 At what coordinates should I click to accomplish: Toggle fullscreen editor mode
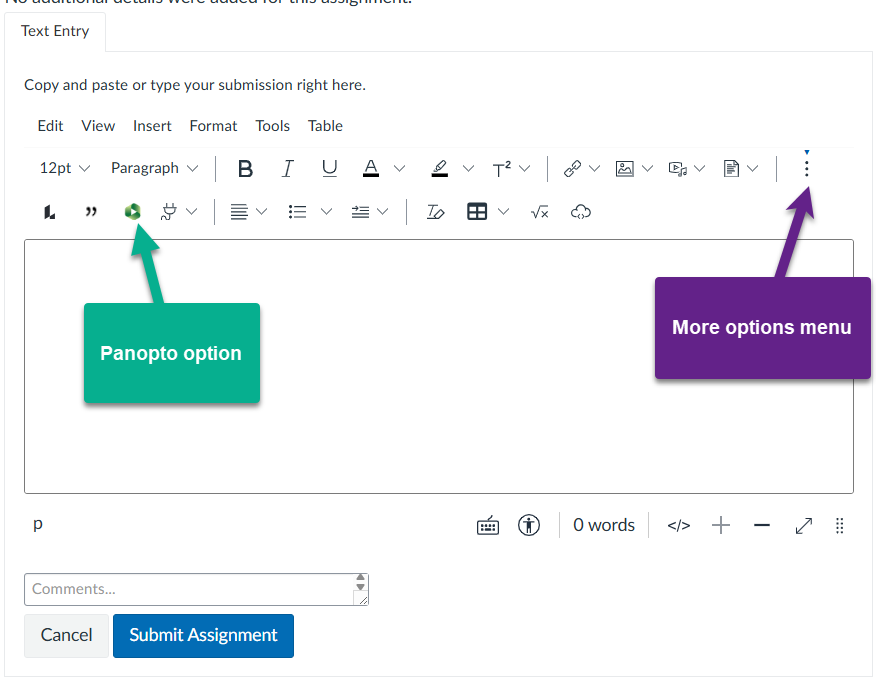803,525
